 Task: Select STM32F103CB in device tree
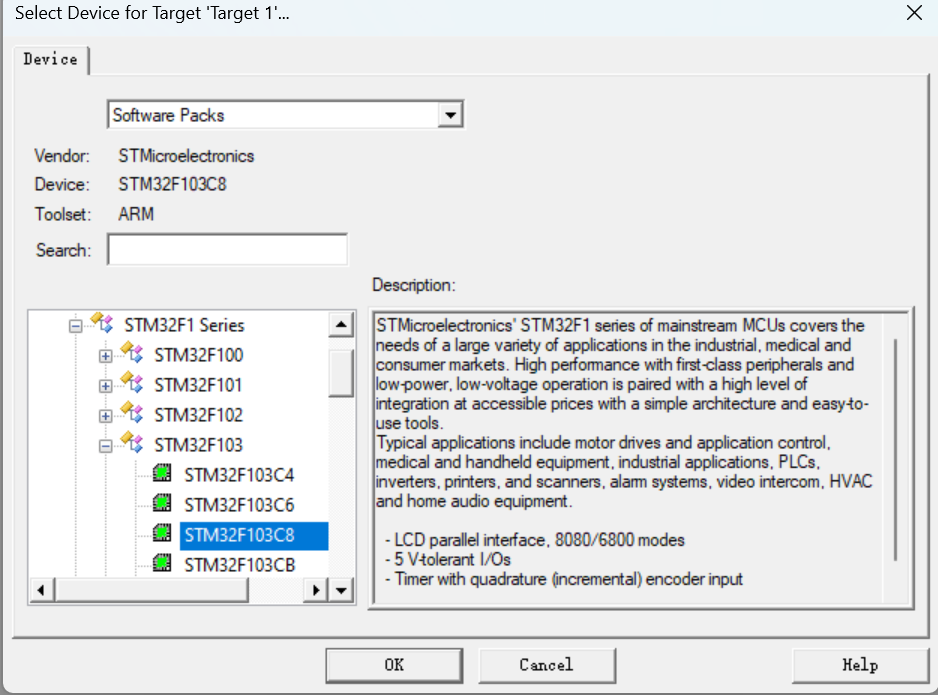coord(239,565)
